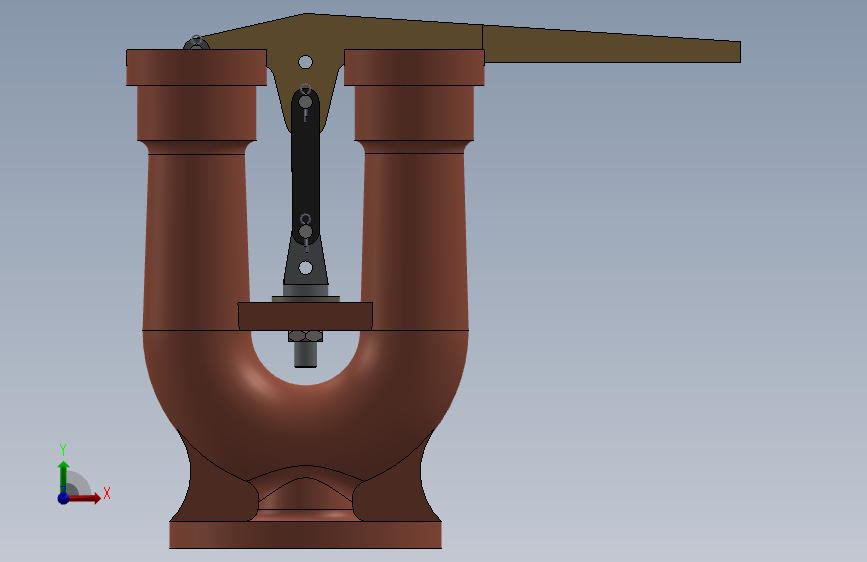The height and width of the screenshot is (562, 867).
Task: Select the right pipe top flange
Action: [414, 67]
